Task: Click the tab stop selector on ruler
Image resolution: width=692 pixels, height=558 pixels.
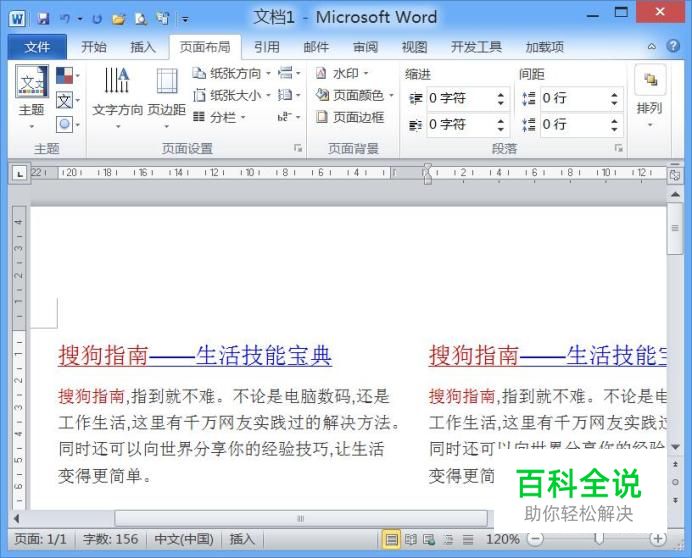Action: [x=19, y=174]
